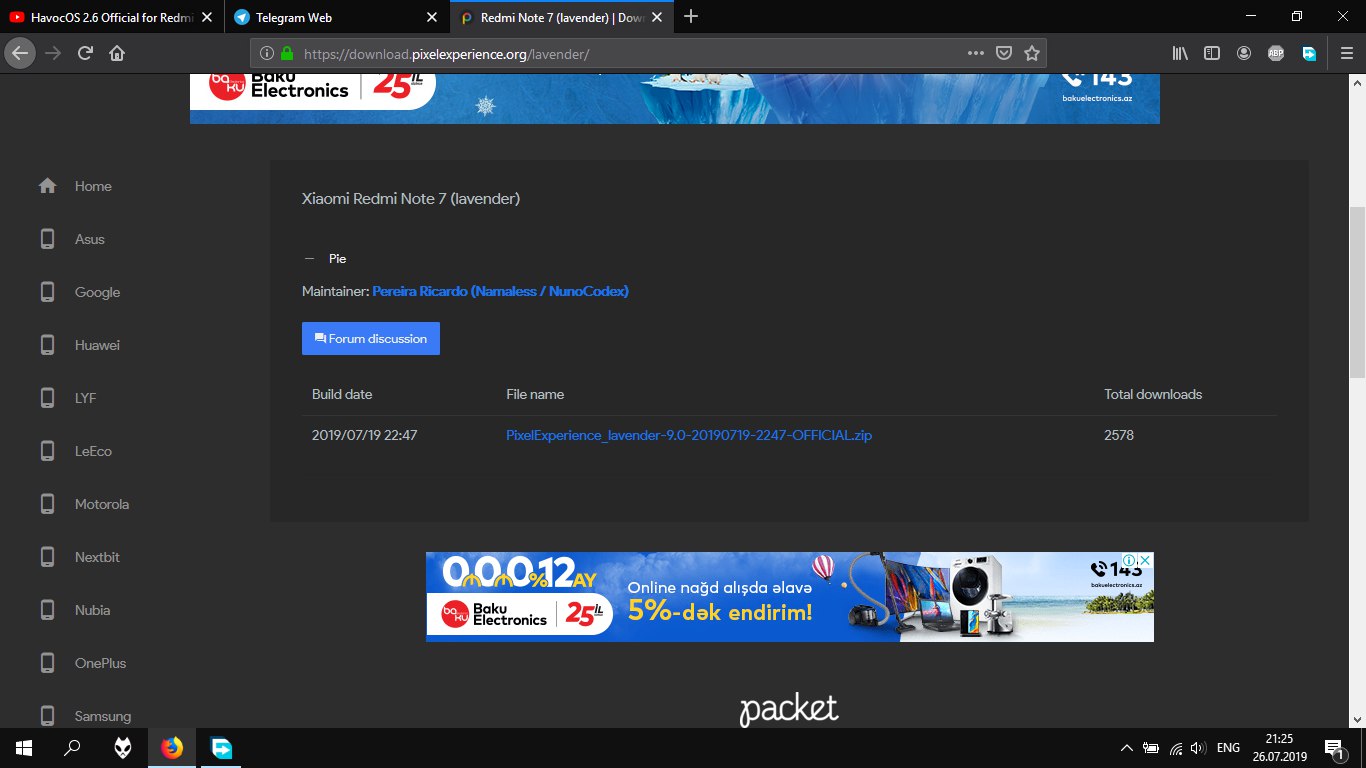Viewport: 1366px width, 768px height.
Task: Open Windows taskbar search
Action: pos(72,748)
